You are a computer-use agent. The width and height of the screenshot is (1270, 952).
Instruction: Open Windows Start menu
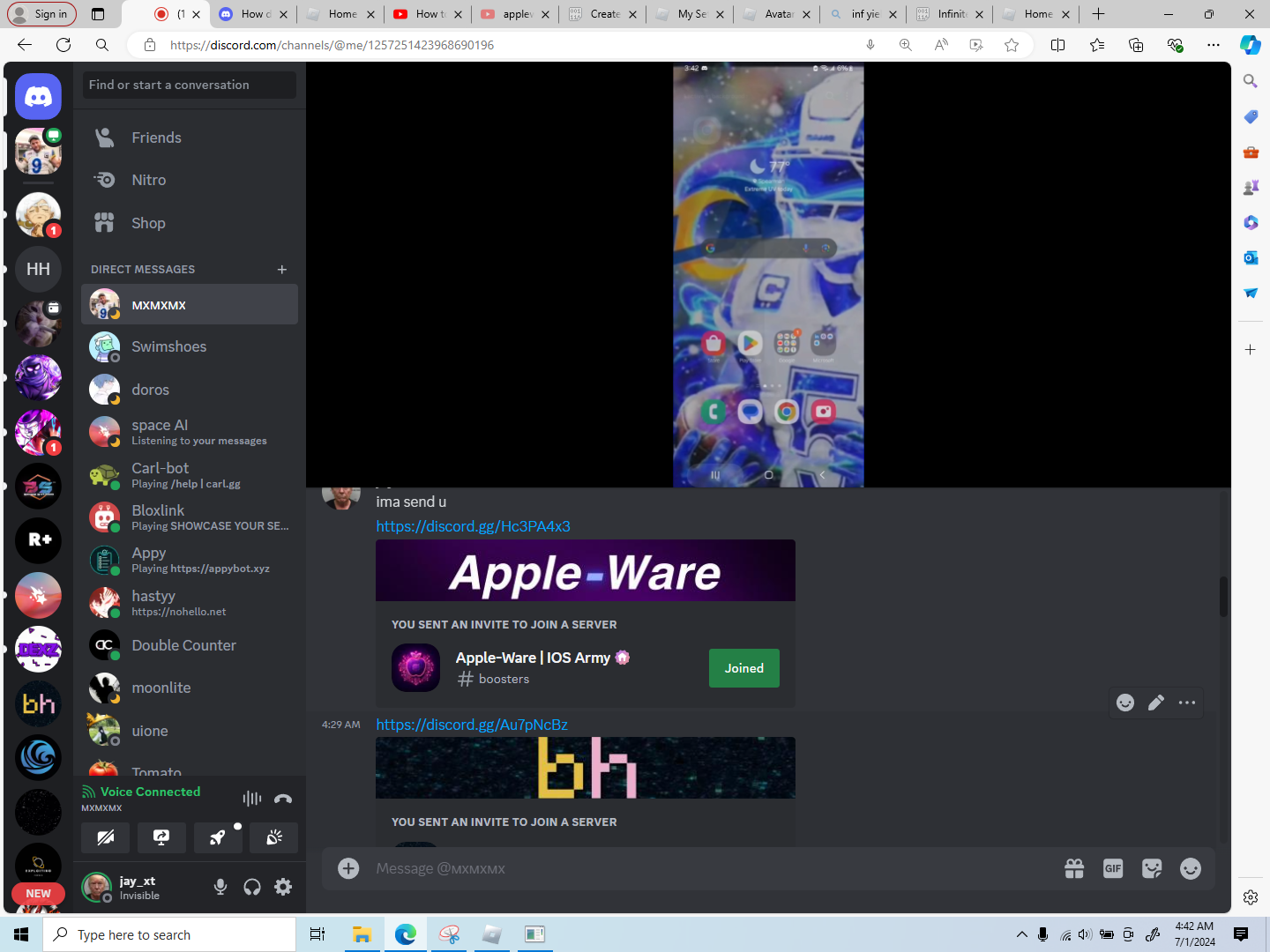[21, 934]
